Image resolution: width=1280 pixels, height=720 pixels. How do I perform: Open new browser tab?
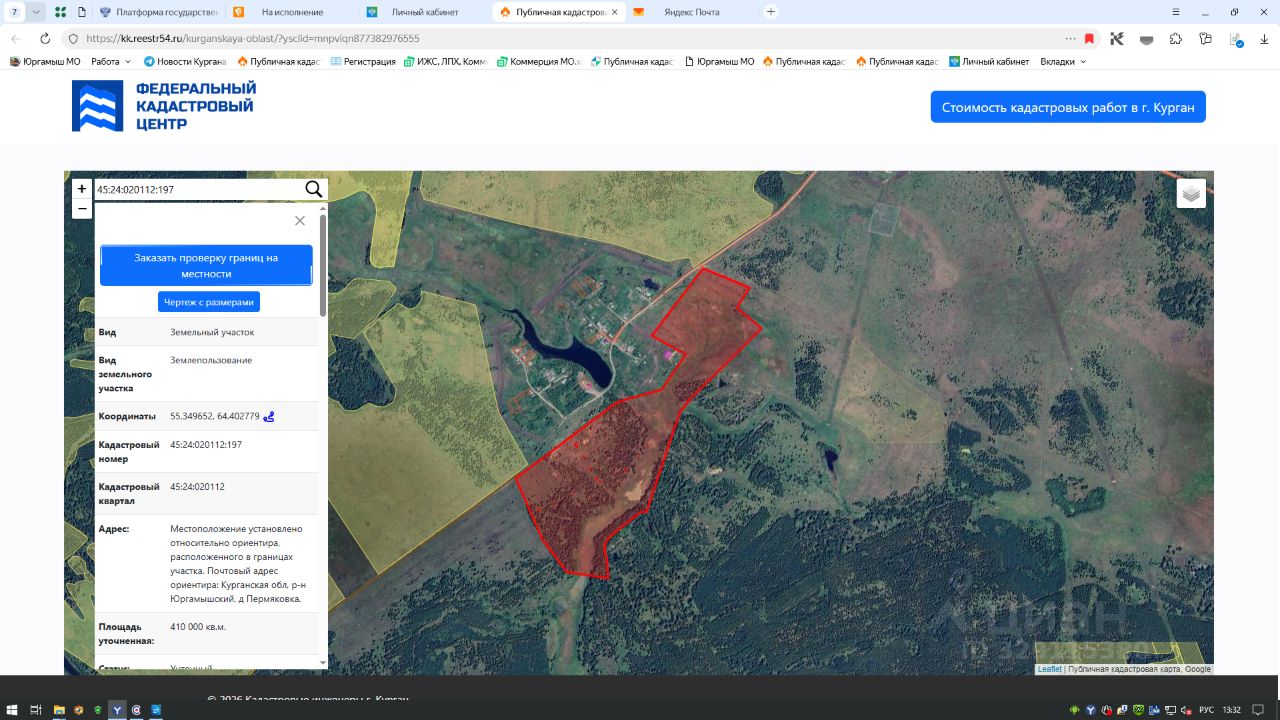coord(770,12)
